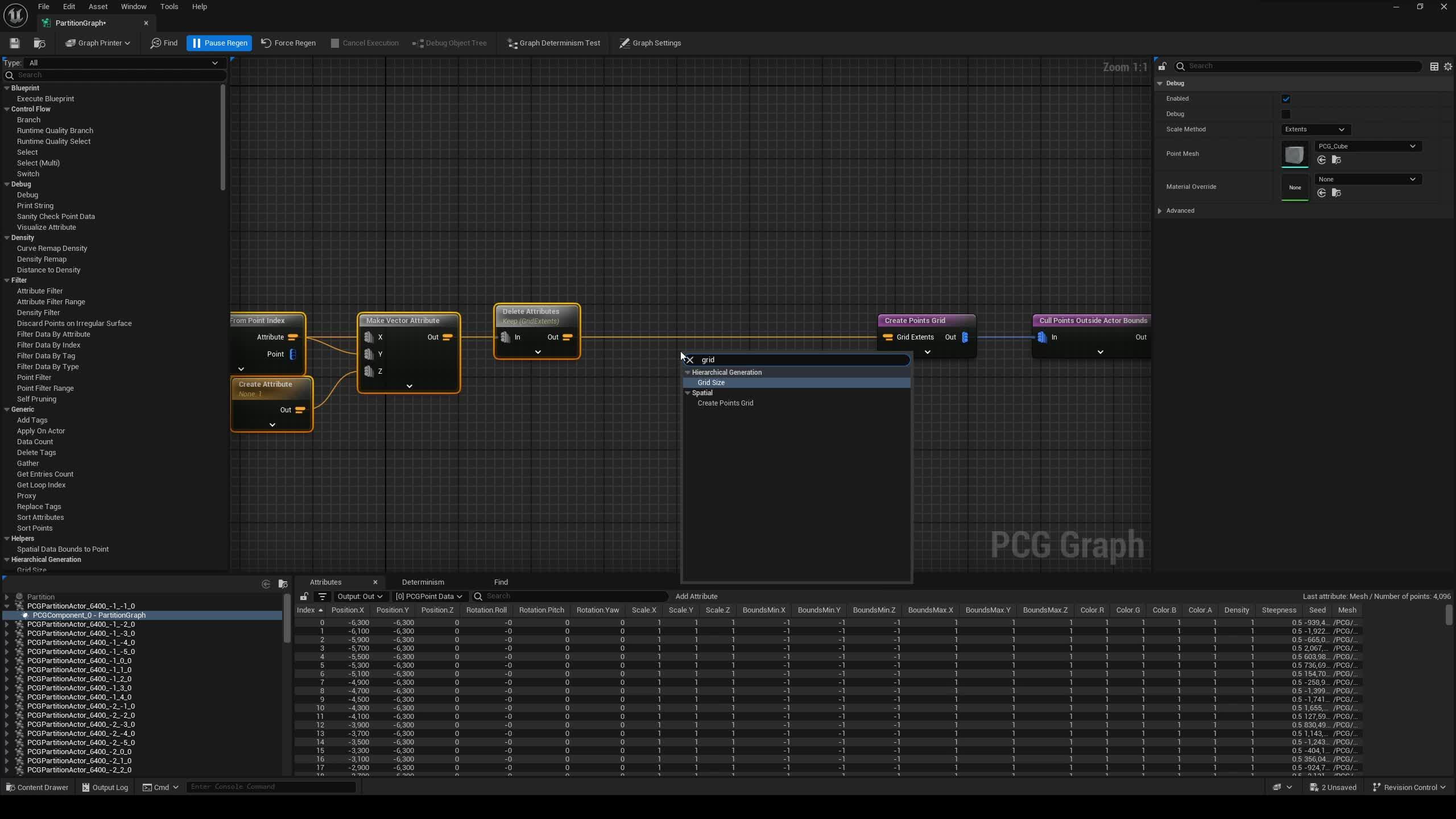This screenshot has height=819, width=1456.
Task: Click the Graph Settings button
Action: click(x=650, y=43)
